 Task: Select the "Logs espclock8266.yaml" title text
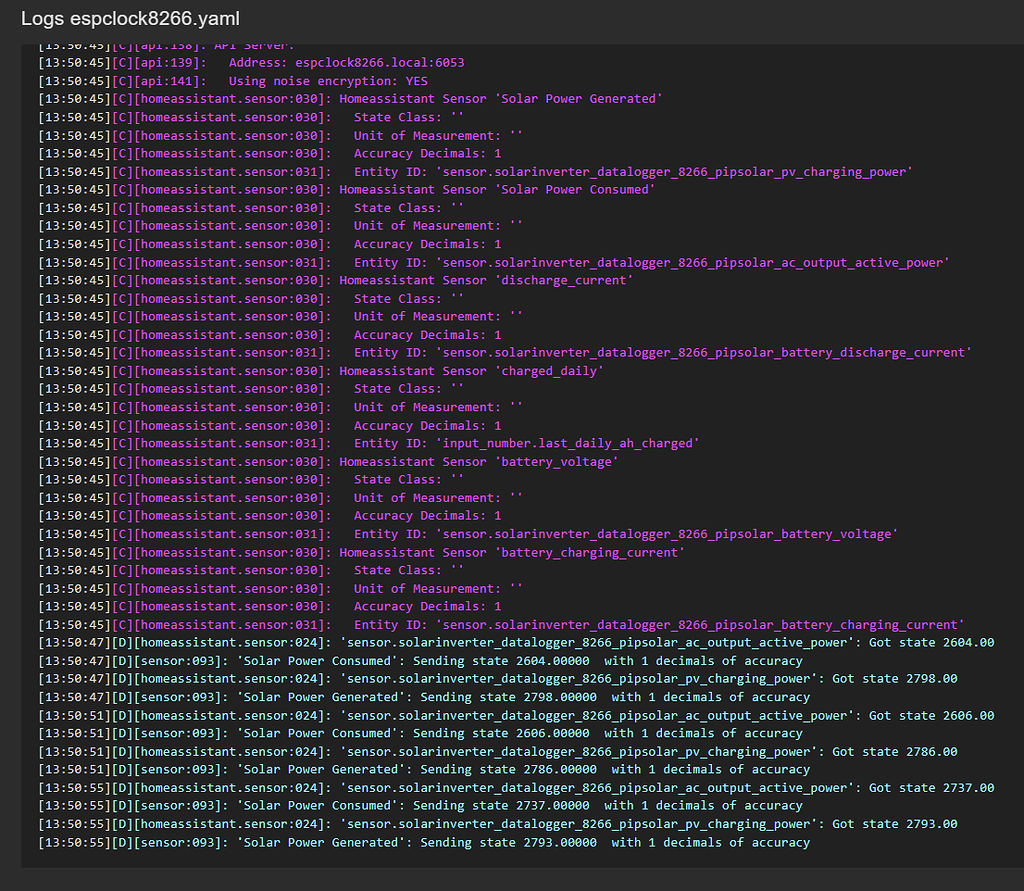click(127, 18)
